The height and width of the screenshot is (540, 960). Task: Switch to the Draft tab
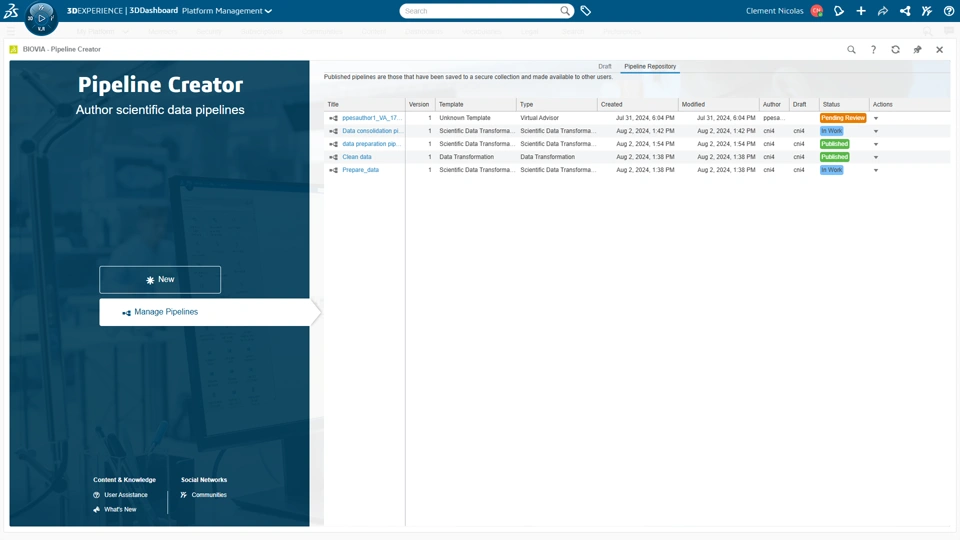coord(605,66)
